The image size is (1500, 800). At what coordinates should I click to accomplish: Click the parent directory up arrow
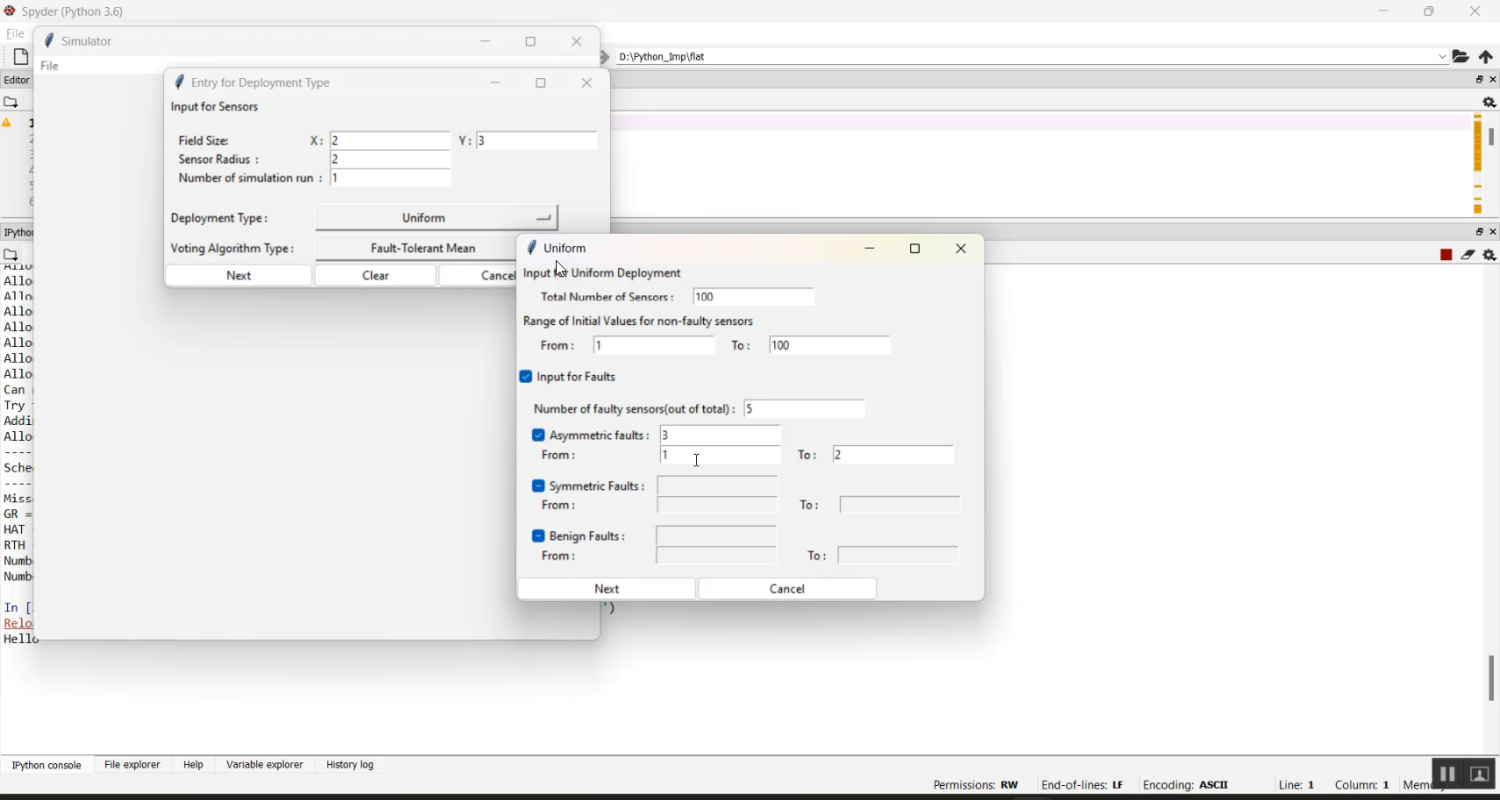[1486, 57]
